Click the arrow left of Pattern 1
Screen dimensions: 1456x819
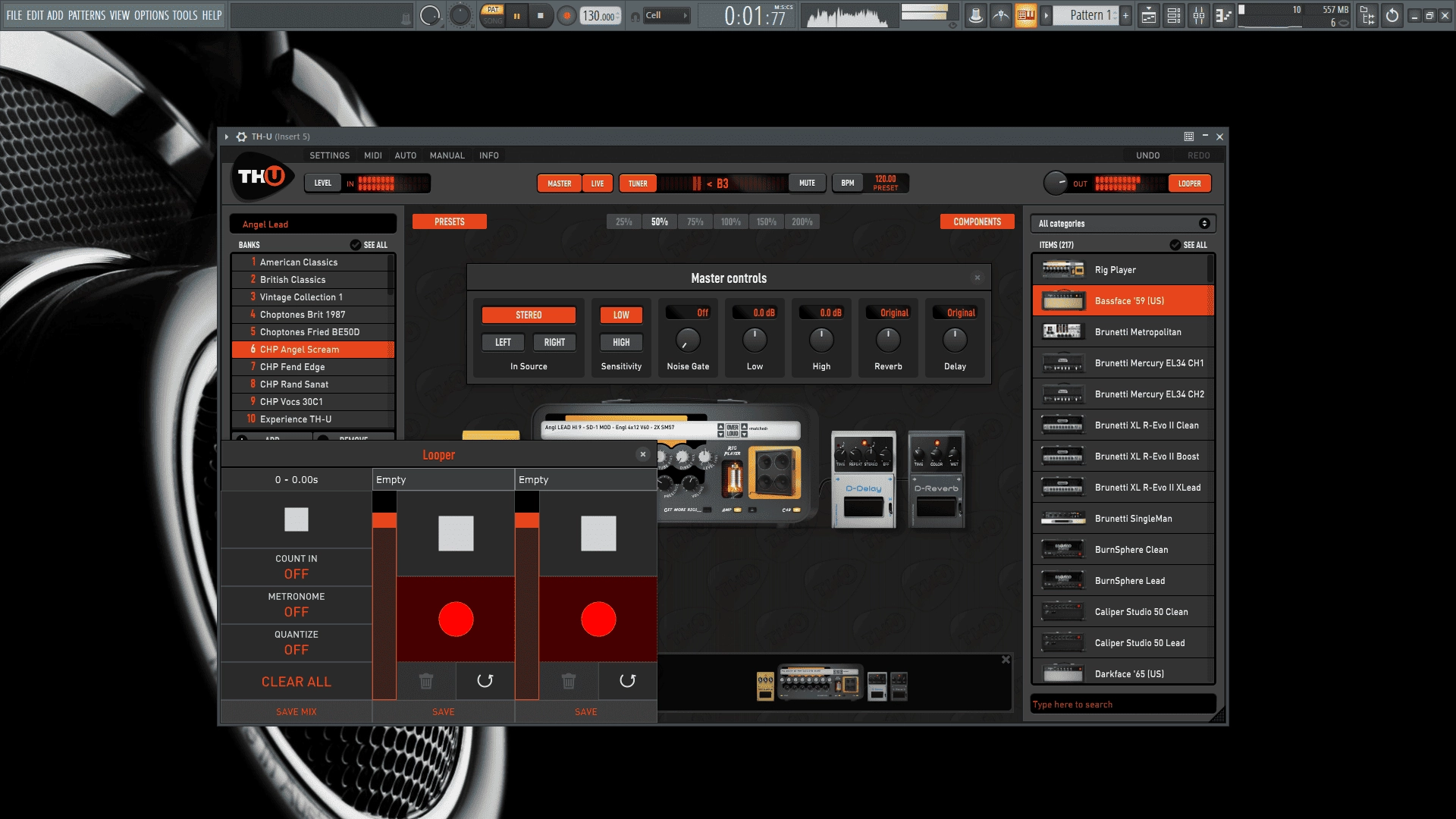(x=1046, y=15)
